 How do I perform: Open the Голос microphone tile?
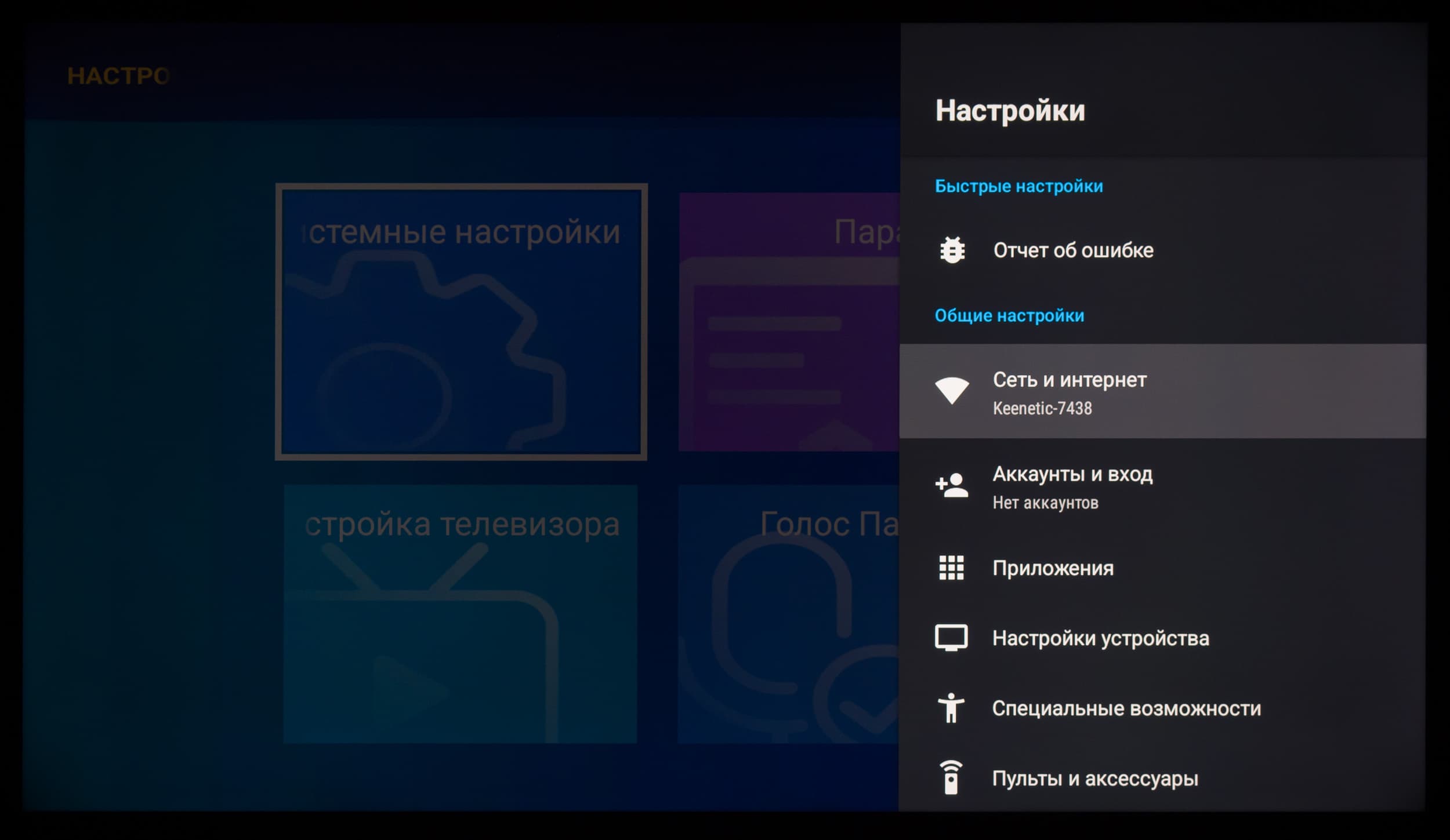point(789,614)
